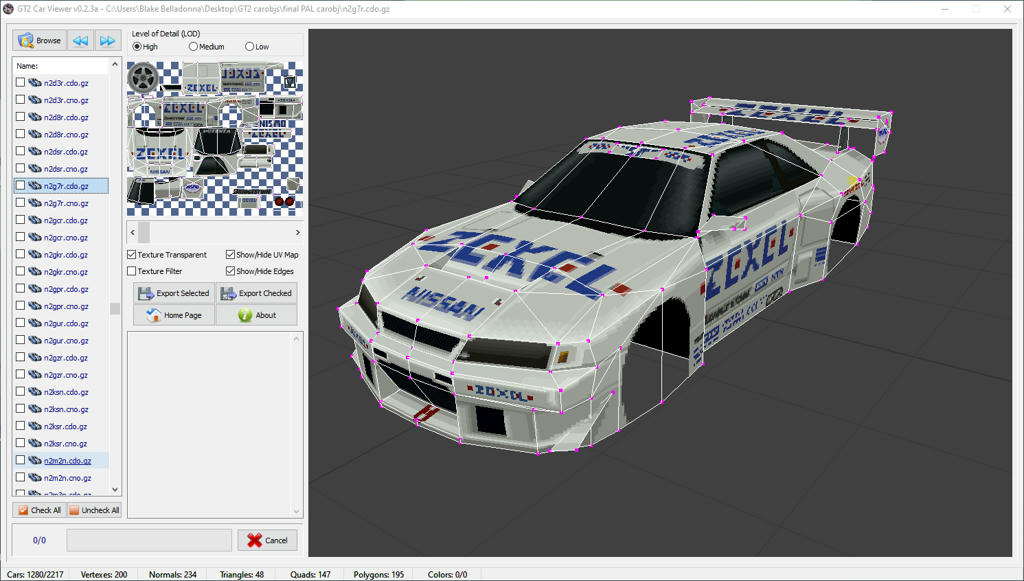Click texture scroll right arrow
1024x581 pixels.
point(298,232)
